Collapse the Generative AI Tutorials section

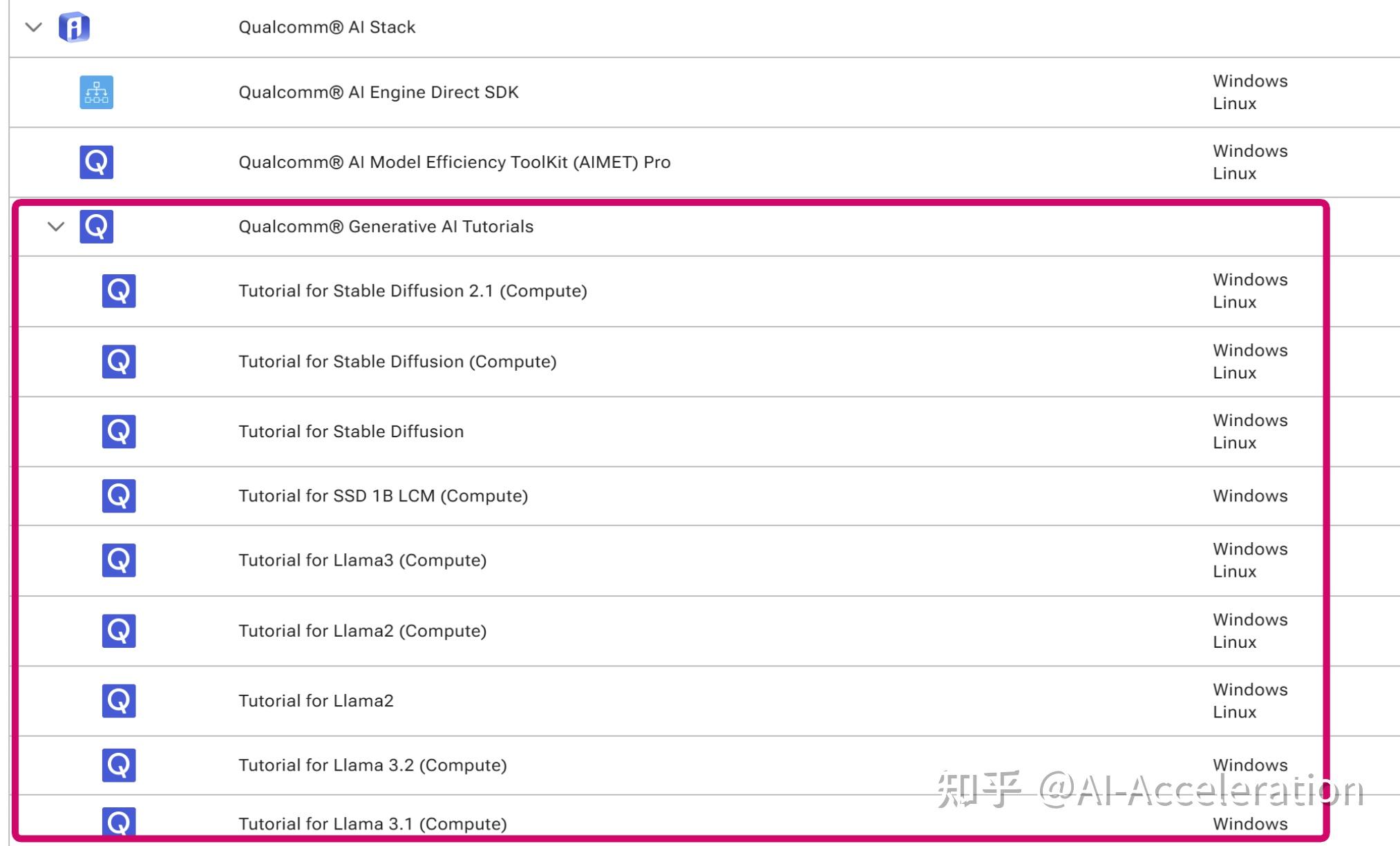(x=56, y=227)
